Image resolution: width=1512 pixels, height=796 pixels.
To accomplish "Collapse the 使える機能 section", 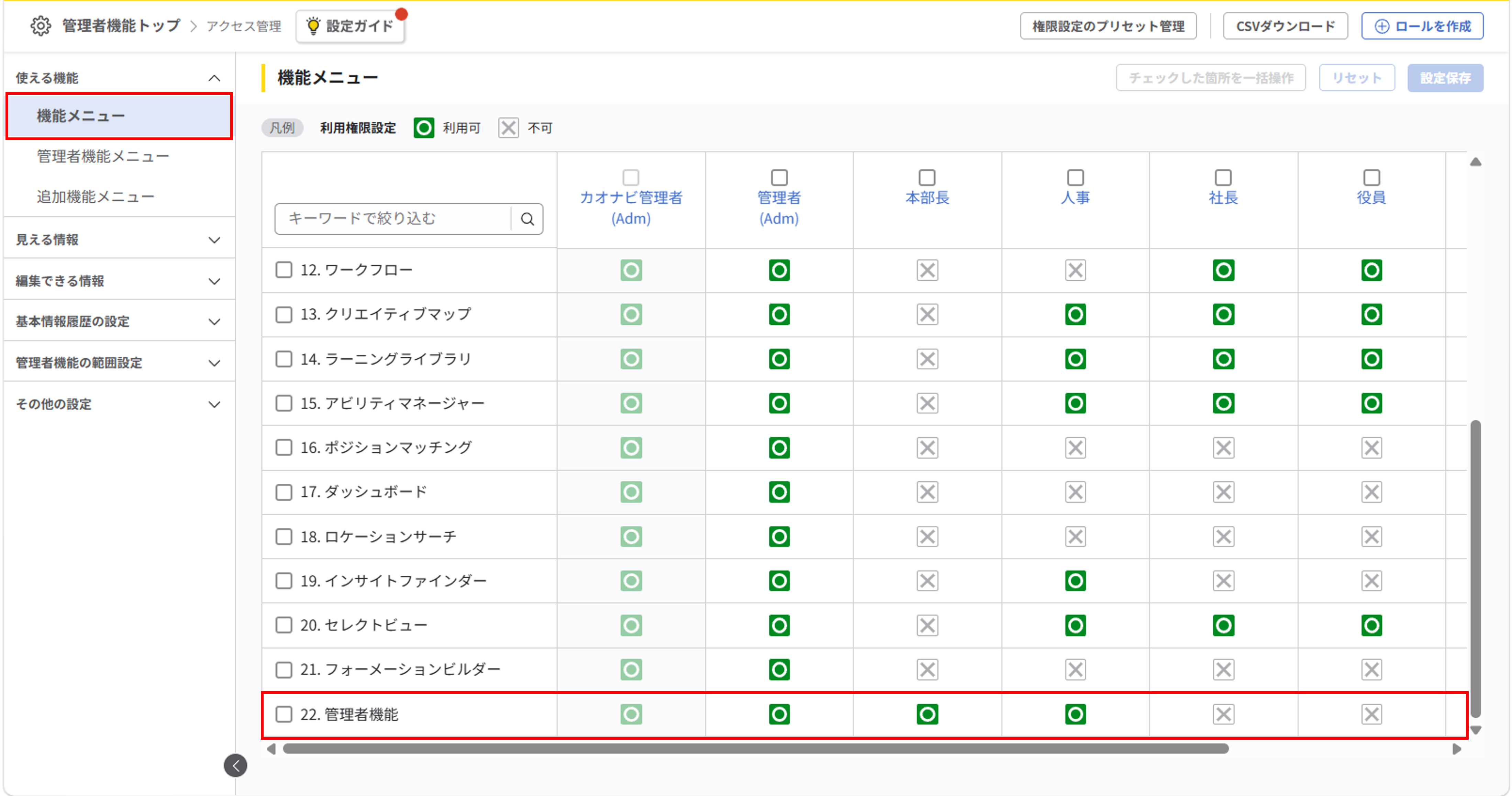I will (x=119, y=78).
